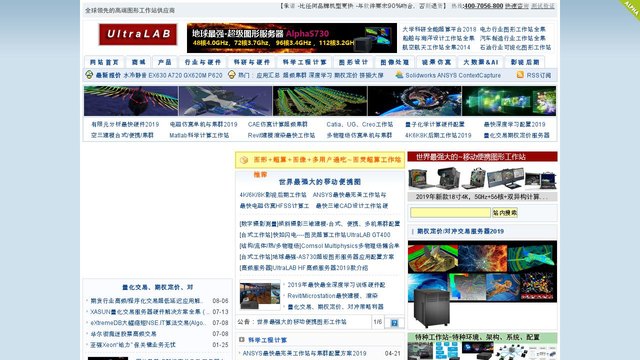Open the 商城 navigation tab

click(x=138, y=62)
